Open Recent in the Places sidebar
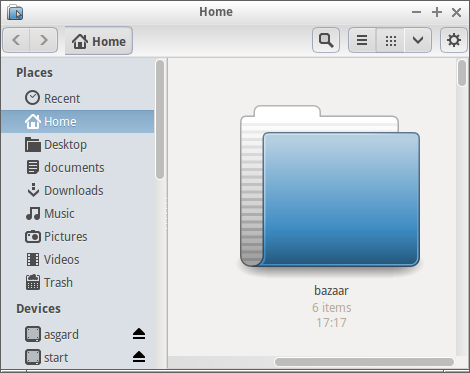Viewport: 470px width, 373px height. click(x=77, y=98)
